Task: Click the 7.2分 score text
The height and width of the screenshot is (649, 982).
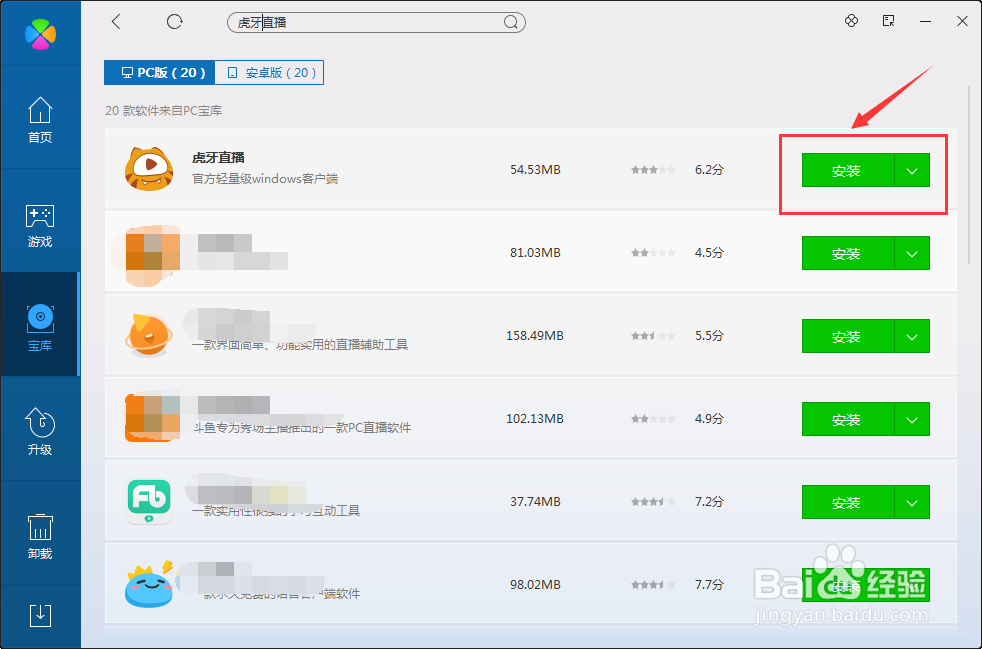Action: (709, 502)
